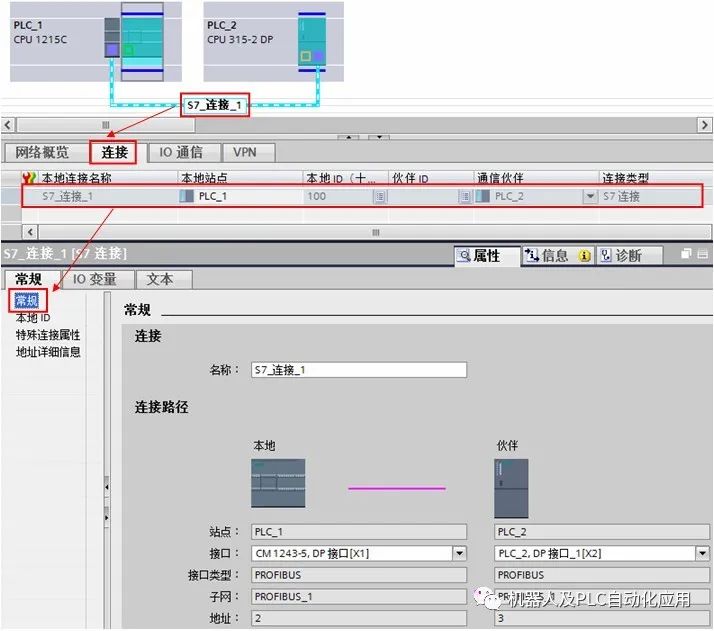Open the partner 接口 dropdown PLC_2, DP 接口_1

point(703,553)
